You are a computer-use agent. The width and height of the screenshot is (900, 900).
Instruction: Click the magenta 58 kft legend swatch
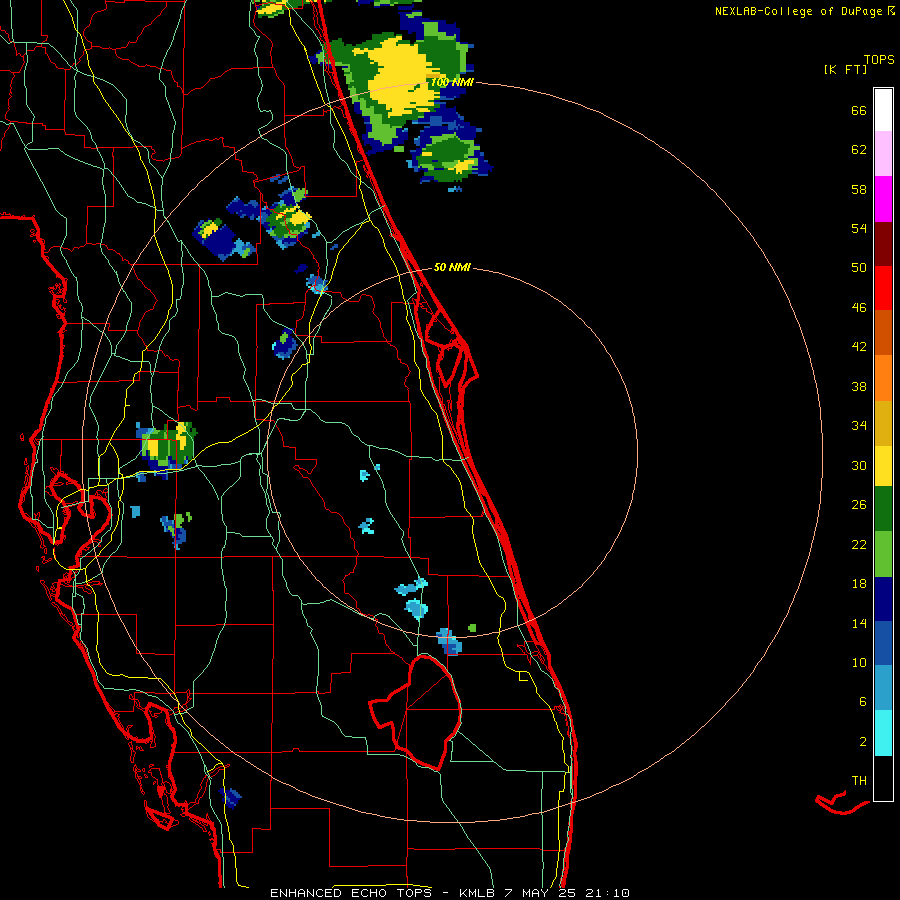883,199
